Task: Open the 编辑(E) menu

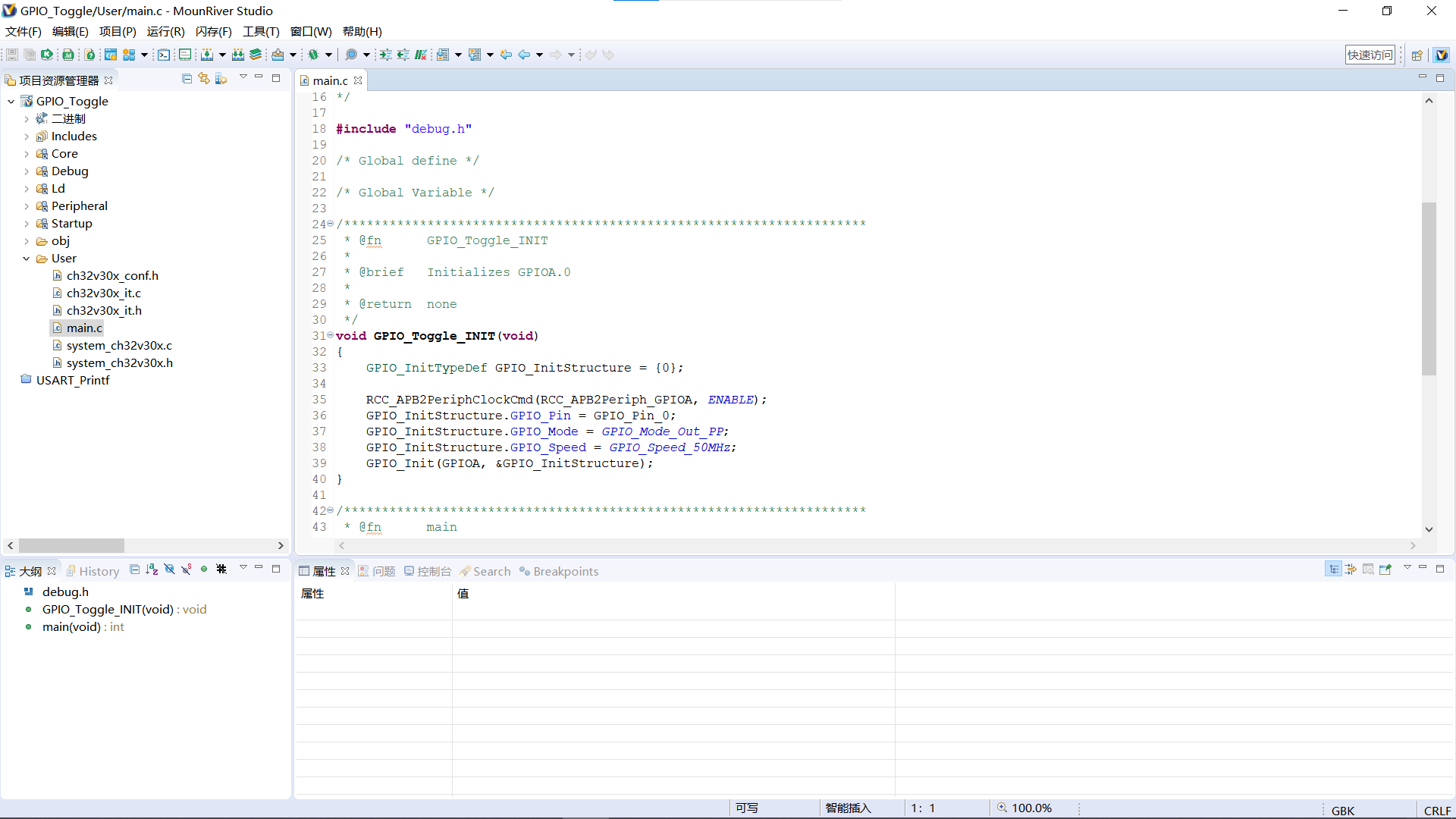Action: point(71,32)
